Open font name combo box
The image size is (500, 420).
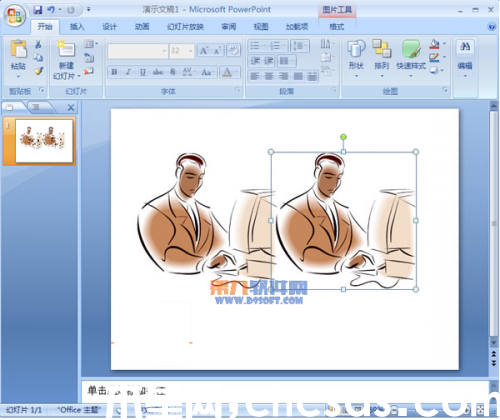pyautogui.click(x=138, y=51)
